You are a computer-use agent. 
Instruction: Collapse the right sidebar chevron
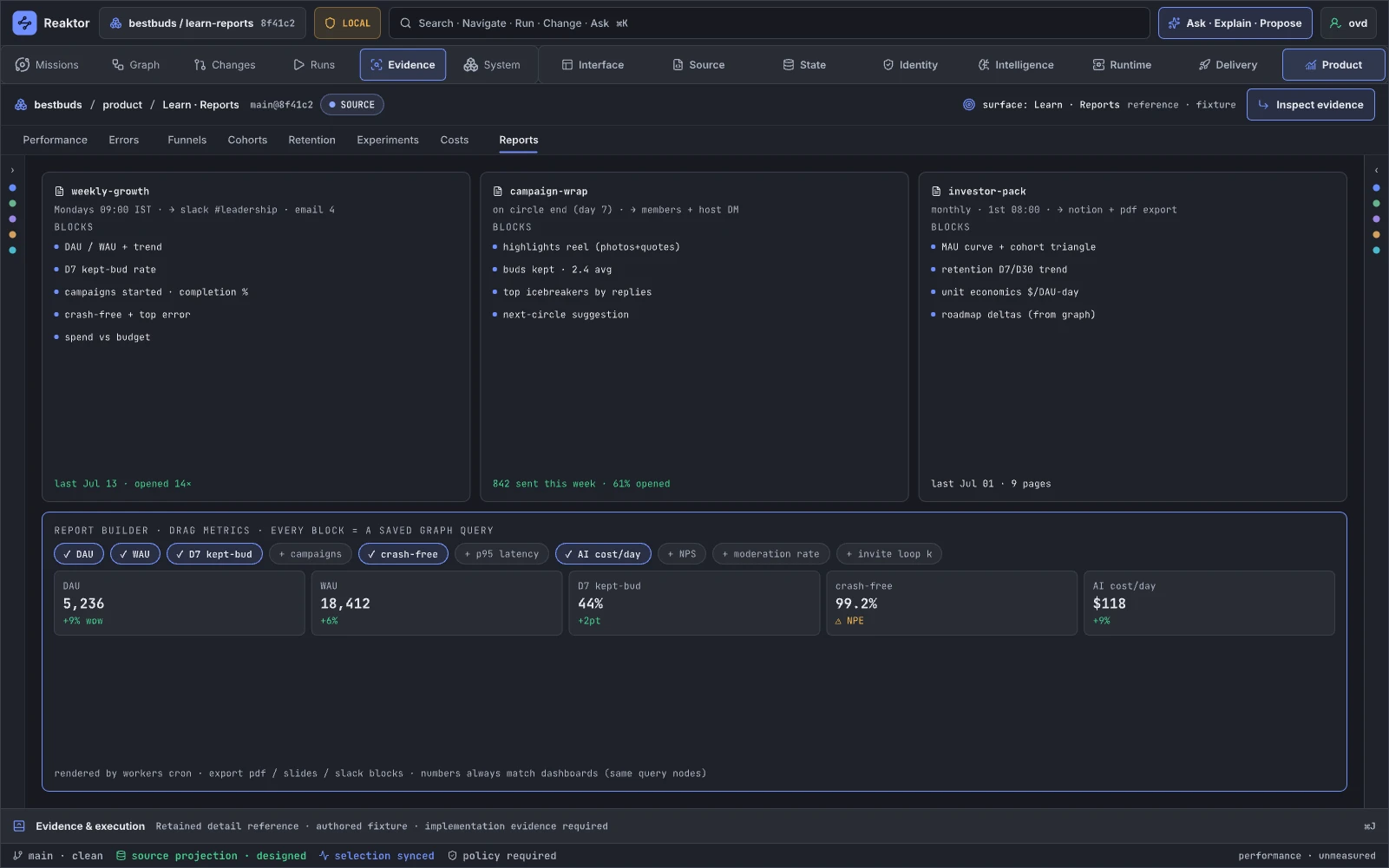pyautogui.click(x=1376, y=171)
